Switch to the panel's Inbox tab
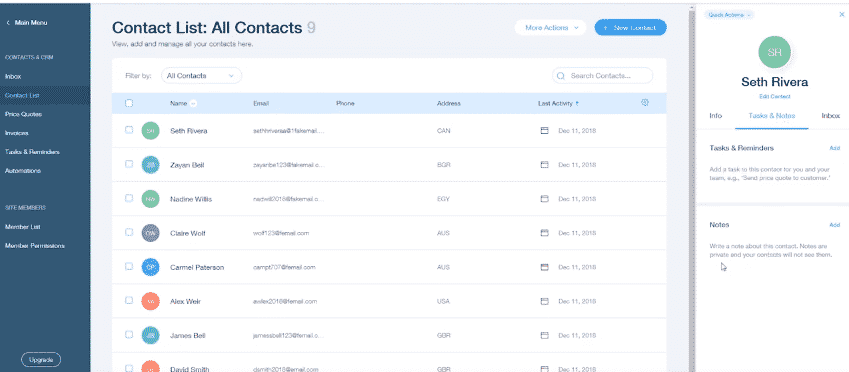The image size is (849, 372). [x=831, y=116]
